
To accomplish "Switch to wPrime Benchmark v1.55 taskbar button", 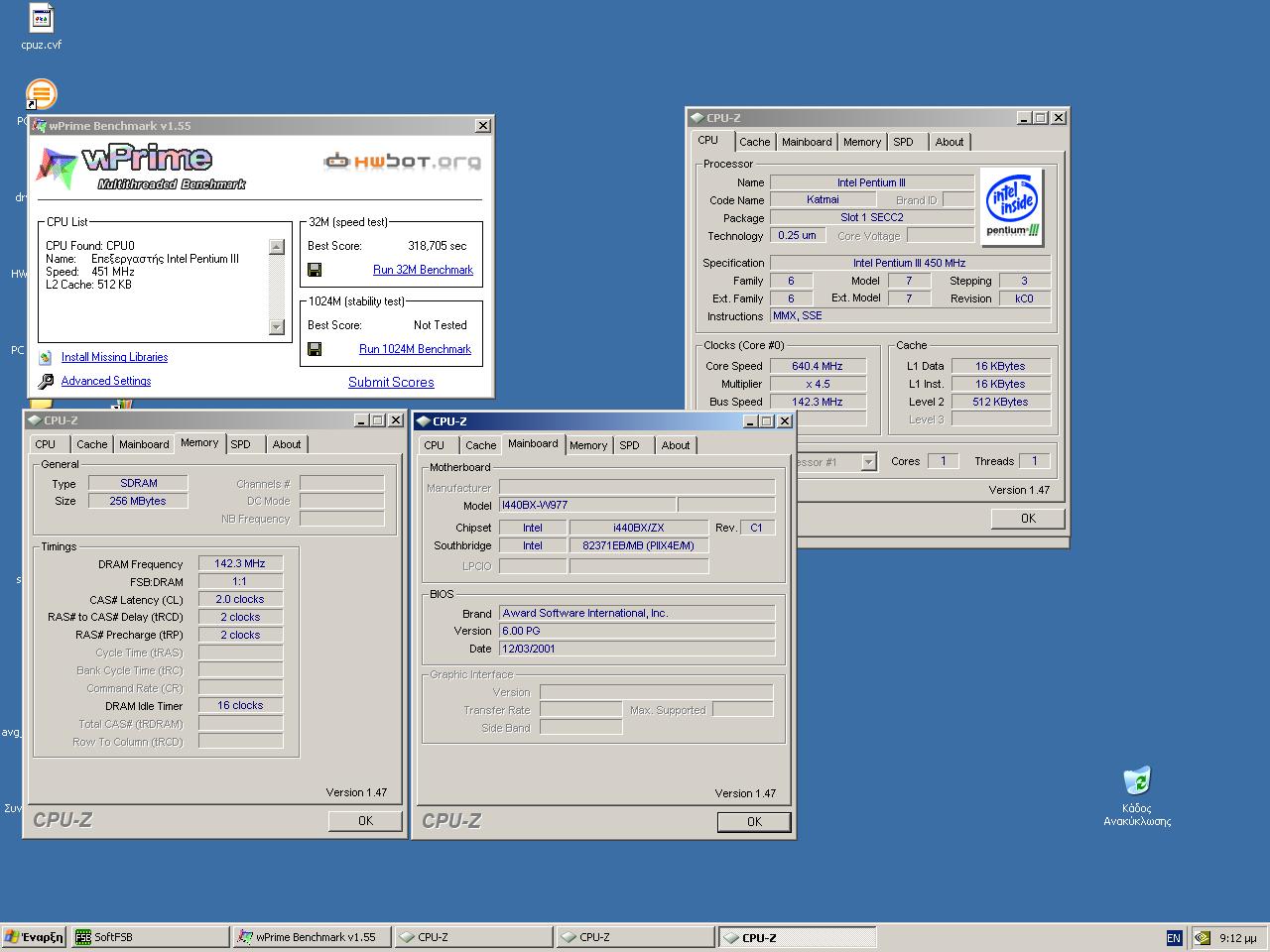I will point(313,937).
